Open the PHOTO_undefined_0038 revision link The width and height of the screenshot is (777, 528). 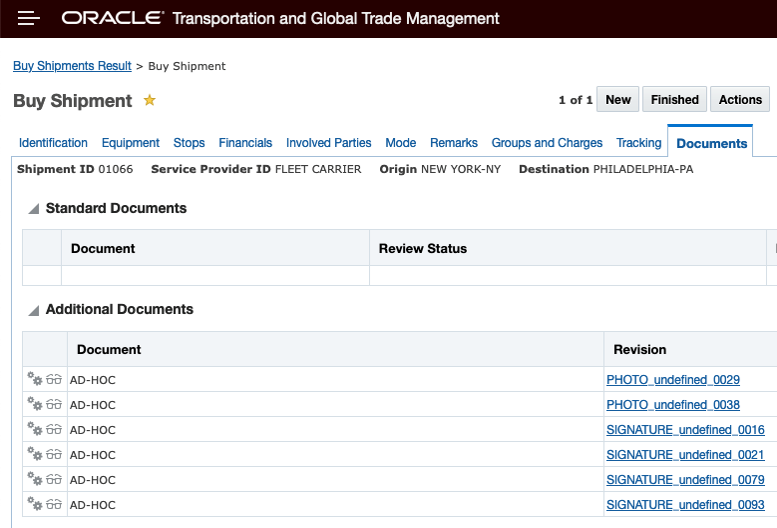[x=673, y=405]
